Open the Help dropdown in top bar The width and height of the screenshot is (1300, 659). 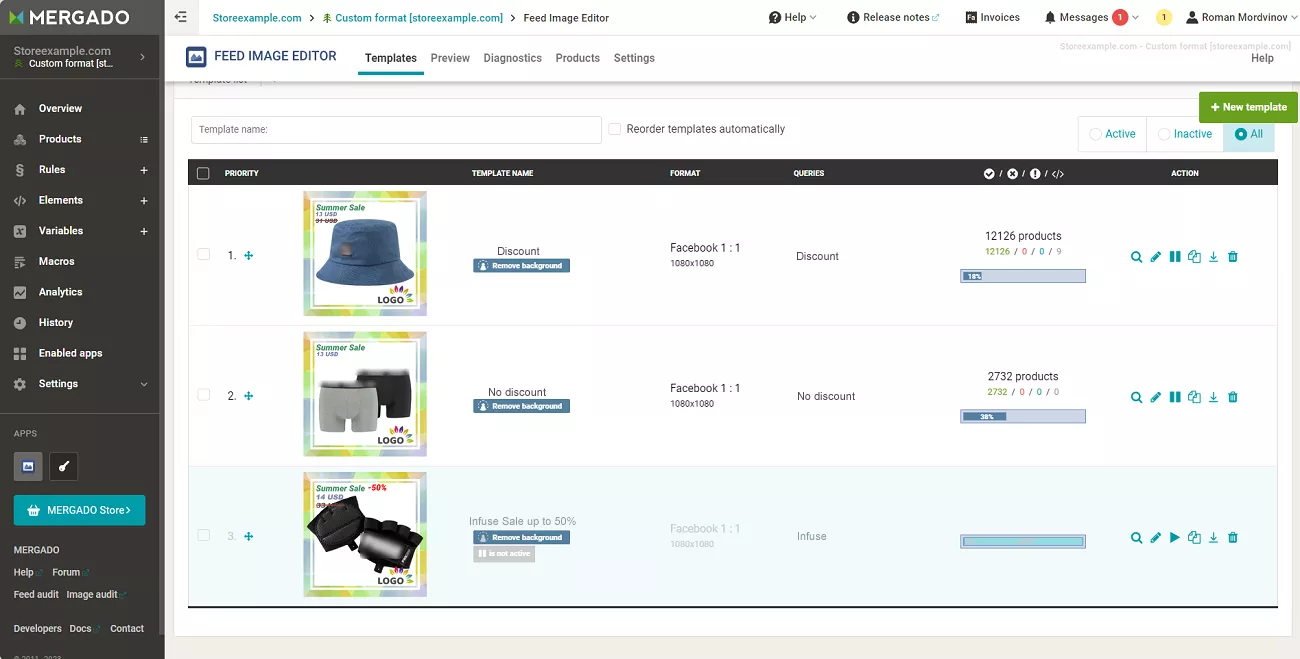click(x=792, y=17)
